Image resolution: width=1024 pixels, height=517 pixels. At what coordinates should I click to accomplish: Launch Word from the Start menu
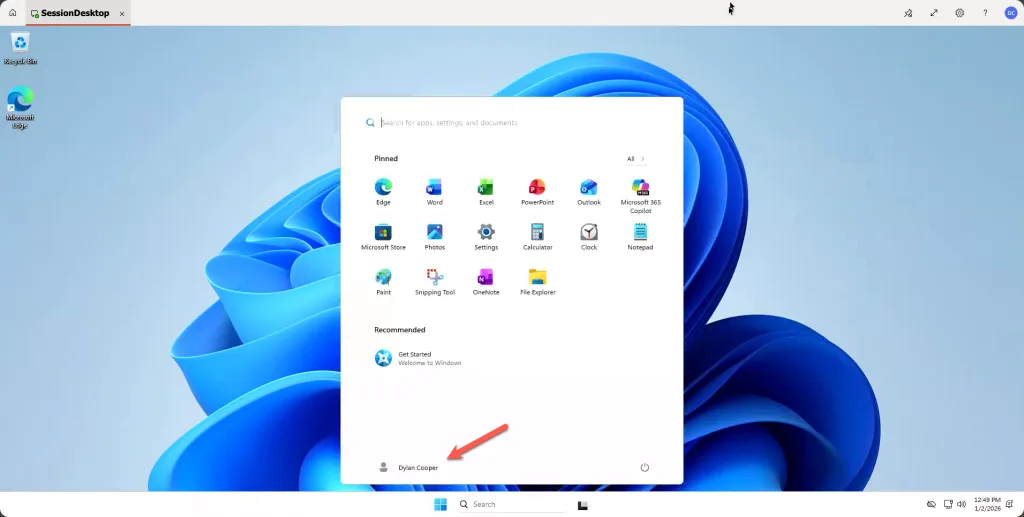(x=434, y=188)
